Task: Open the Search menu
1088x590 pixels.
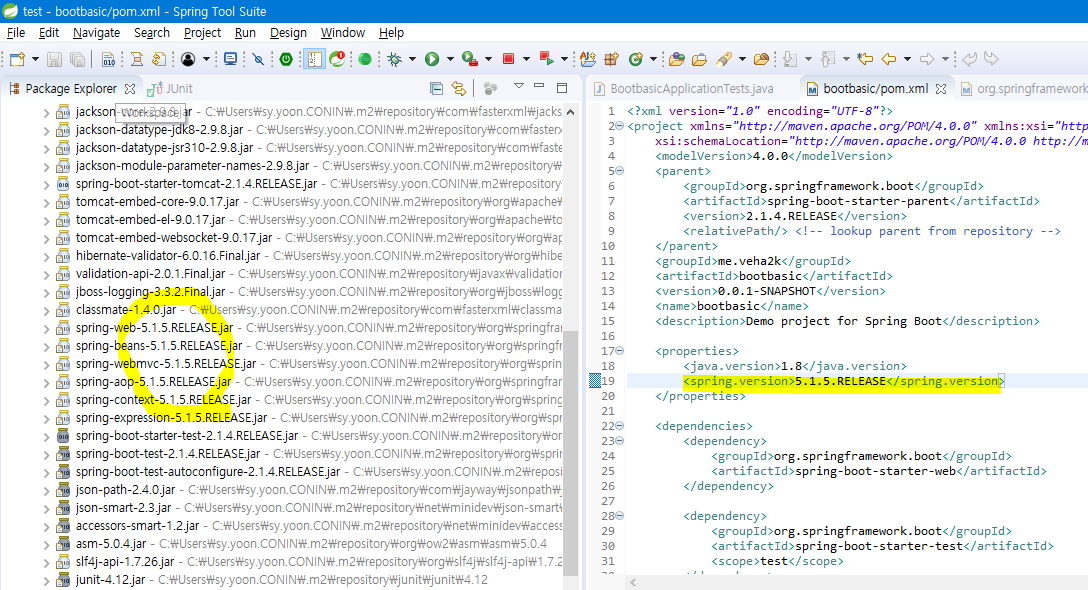Action: (152, 33)
